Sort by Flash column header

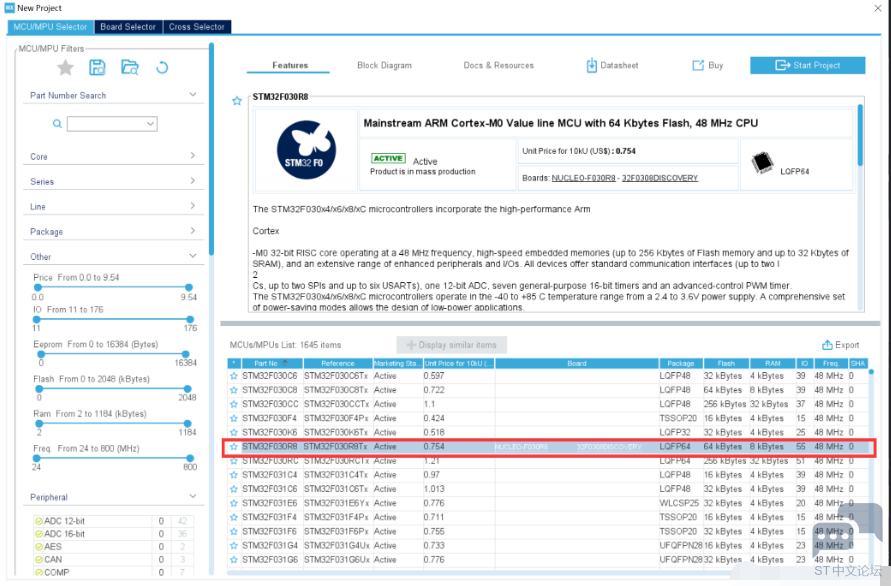pyautogui.click(x=726, y=363)
